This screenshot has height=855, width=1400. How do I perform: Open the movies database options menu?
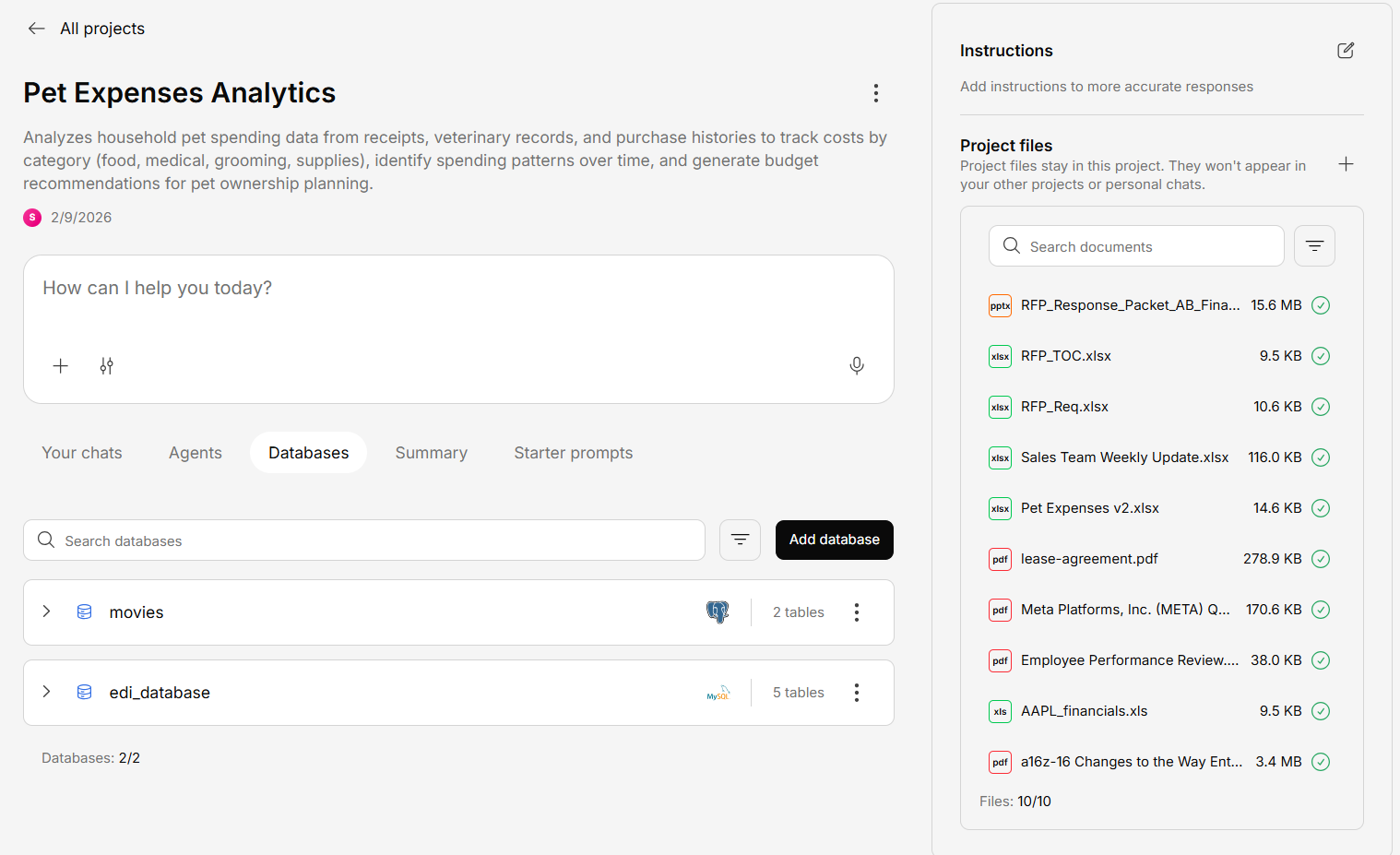pos(856,612)
